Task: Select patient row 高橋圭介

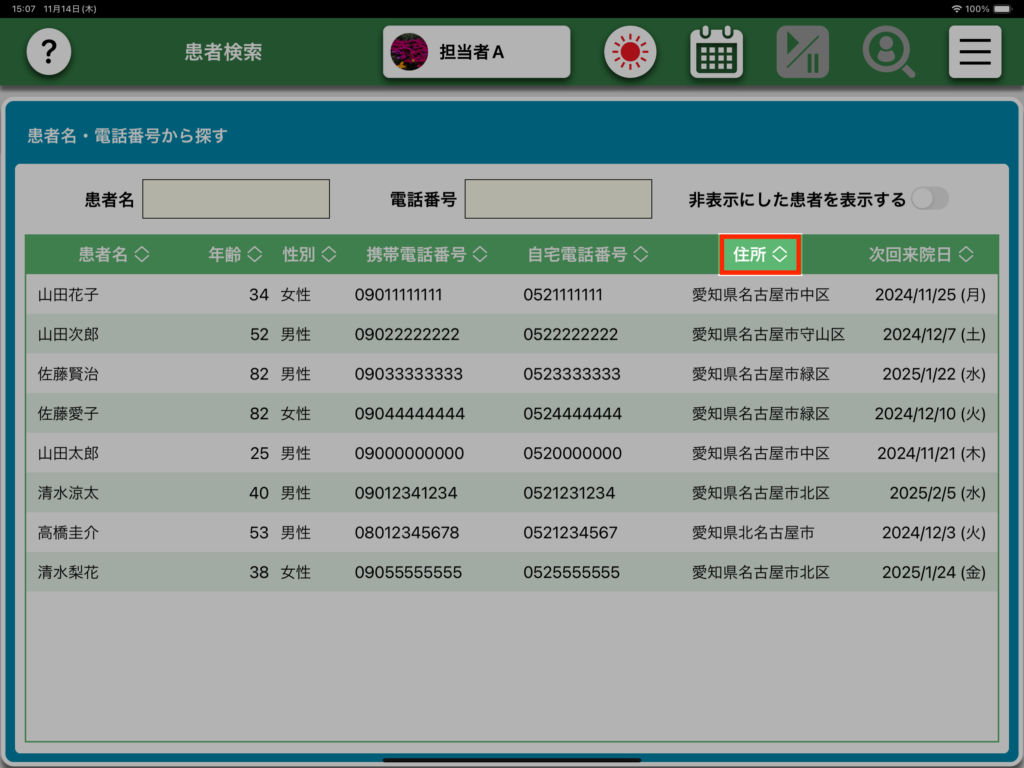Action: [511, 533]
